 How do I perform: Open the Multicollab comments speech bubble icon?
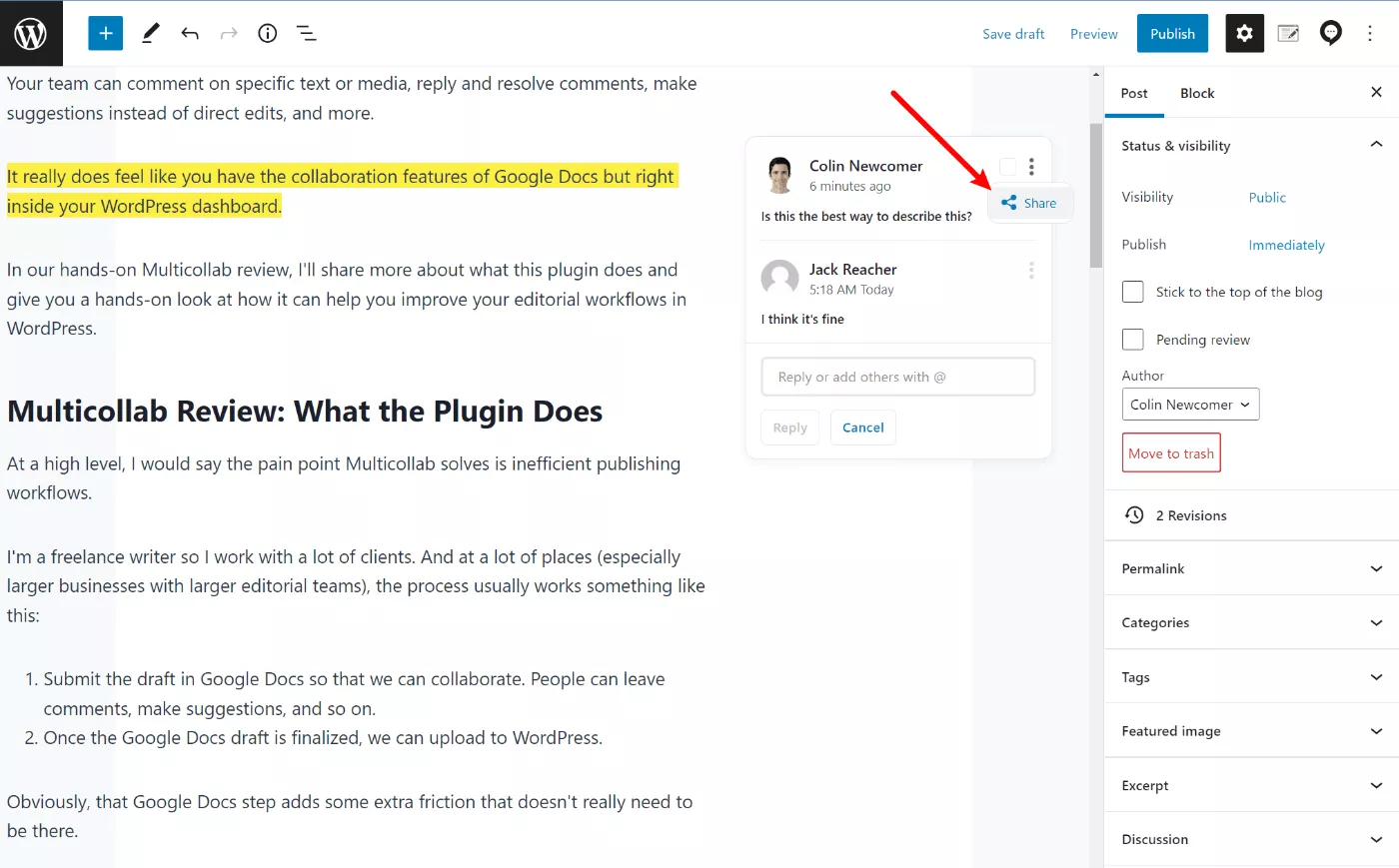click(1330, 34)
